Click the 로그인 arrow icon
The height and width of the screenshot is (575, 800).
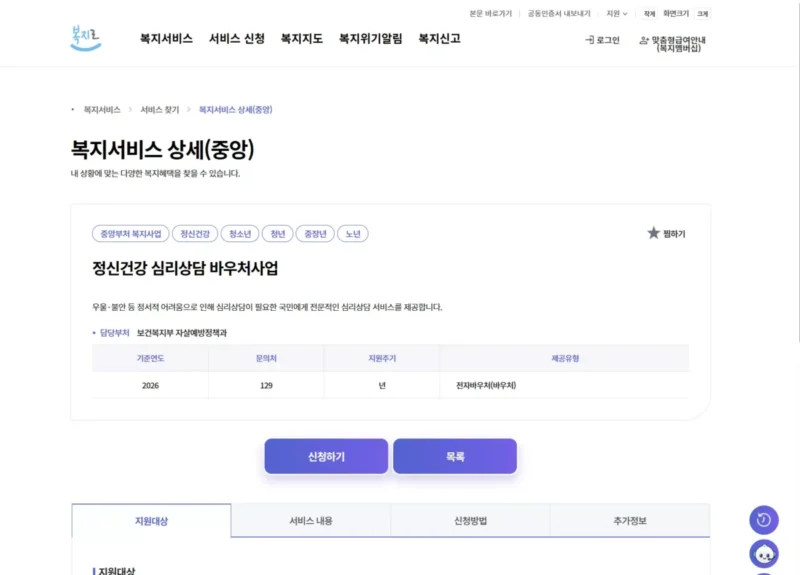[589, 40]
